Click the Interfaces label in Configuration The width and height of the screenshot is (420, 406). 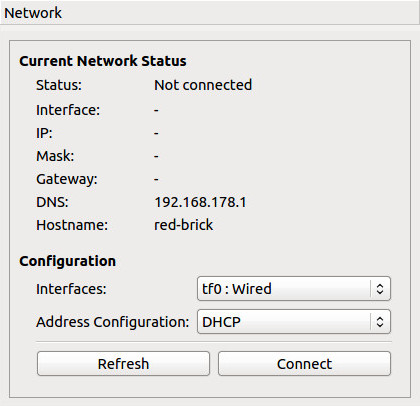point(71,289)
